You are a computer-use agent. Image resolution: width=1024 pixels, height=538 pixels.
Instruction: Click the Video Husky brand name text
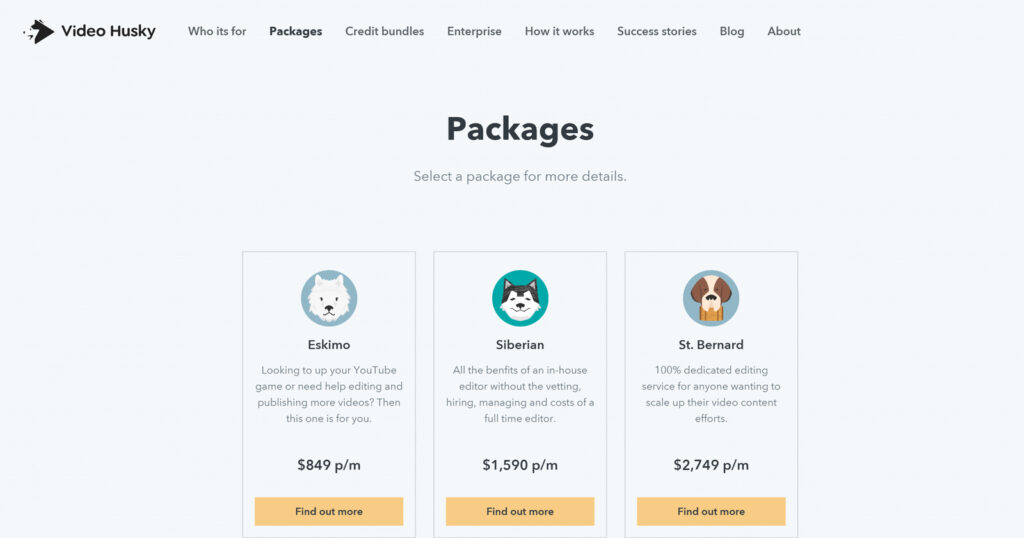[108, 31]
